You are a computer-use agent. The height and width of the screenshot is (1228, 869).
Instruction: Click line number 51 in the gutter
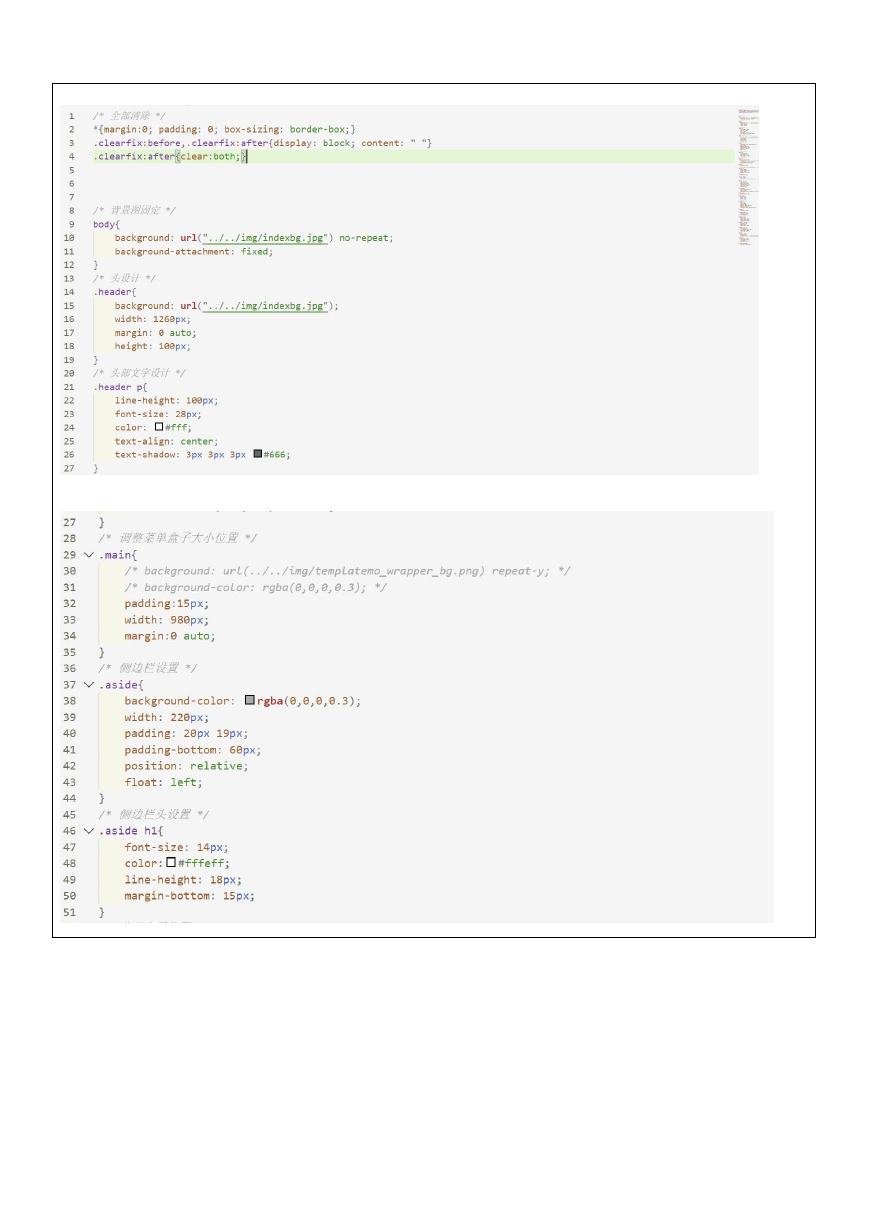(x=69, y=913)
